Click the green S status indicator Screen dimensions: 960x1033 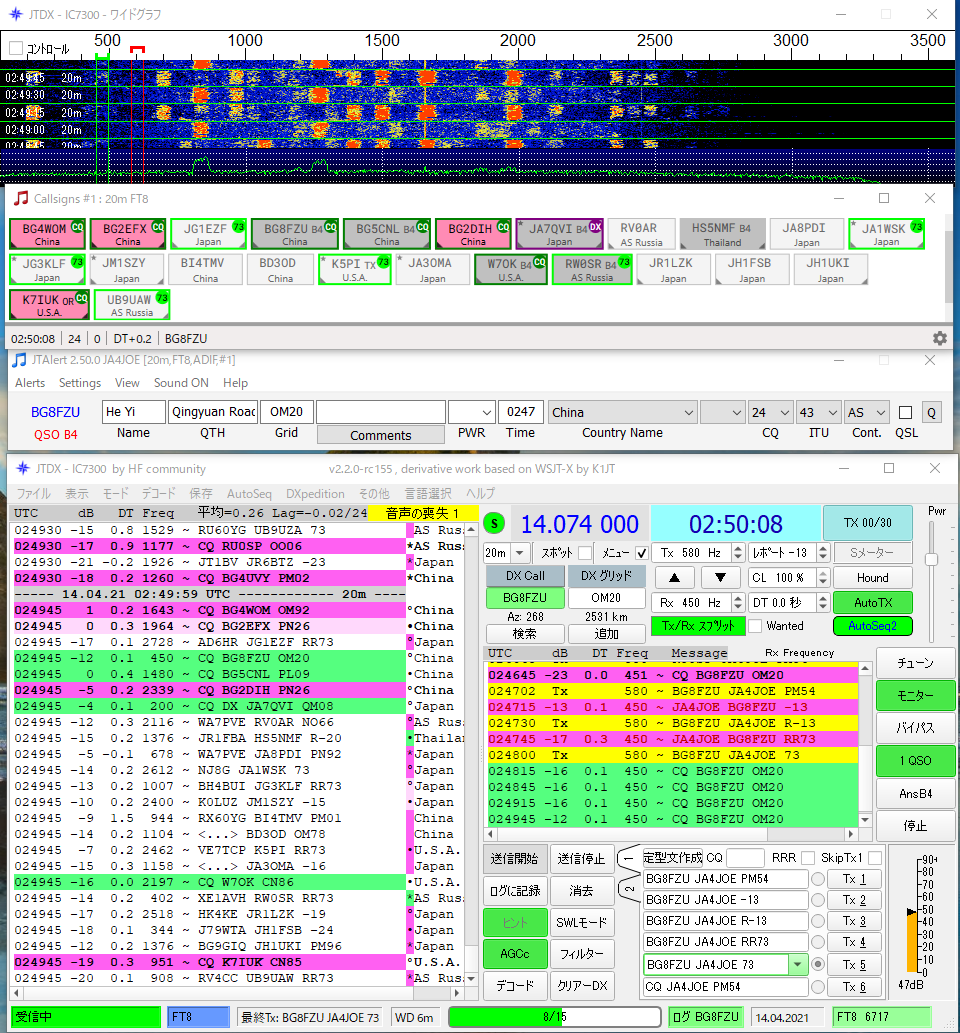(x=494, y=523)
